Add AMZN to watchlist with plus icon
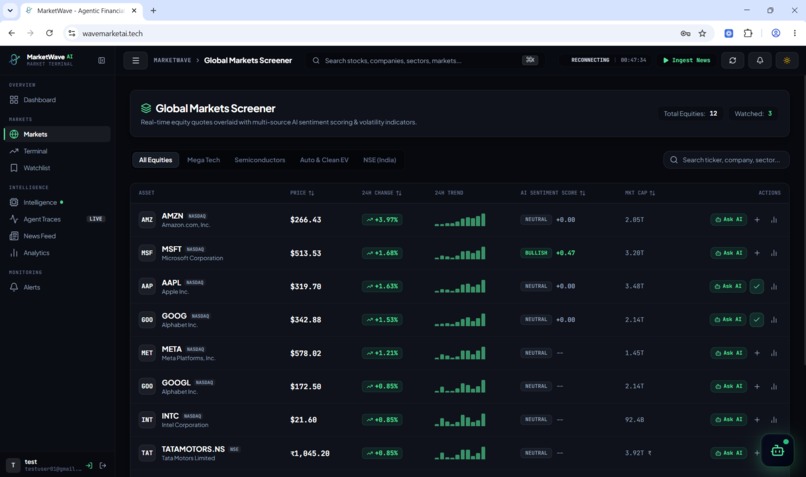 pyautogui.click(x=757, y=219)
